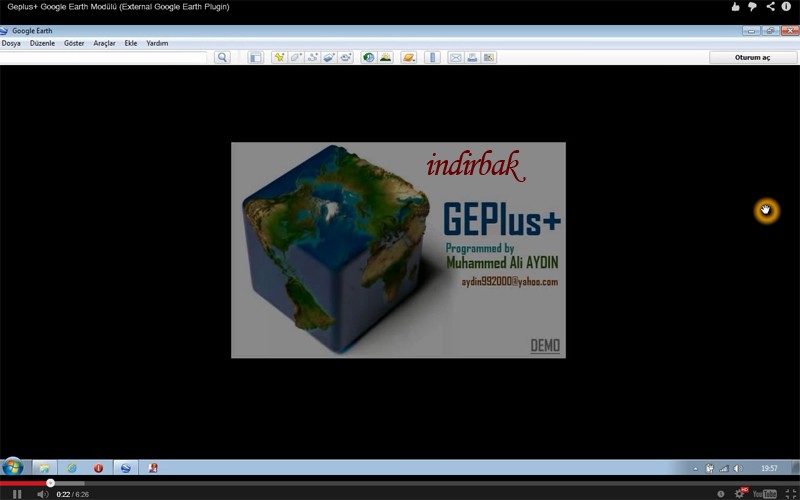This screenshot has width=800, height=500.
Task: Open the Araçlar menu
Action: point(104,43)
